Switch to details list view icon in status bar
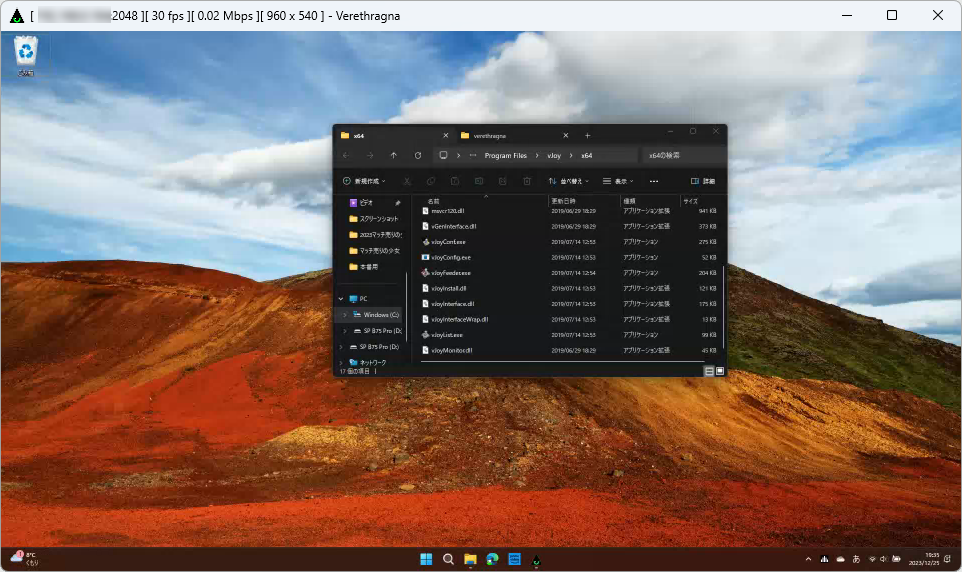Viewport: 962px width, 572px height. (x=709, y=371)
